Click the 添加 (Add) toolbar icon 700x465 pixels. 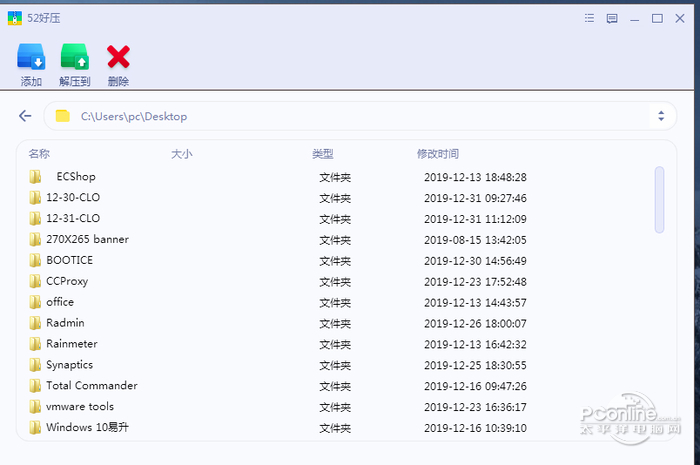click(31, 57)
